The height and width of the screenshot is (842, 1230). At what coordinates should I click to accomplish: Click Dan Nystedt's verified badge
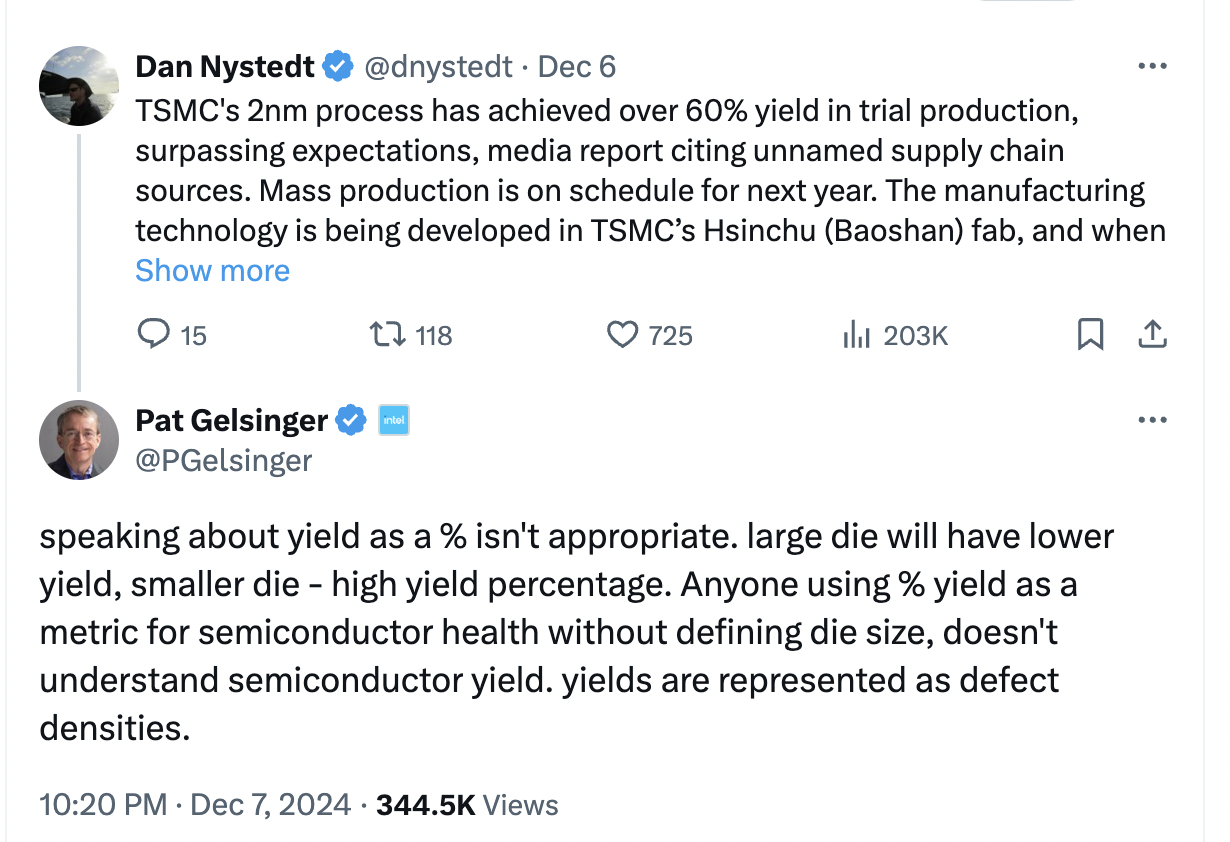tap(338, 67)
